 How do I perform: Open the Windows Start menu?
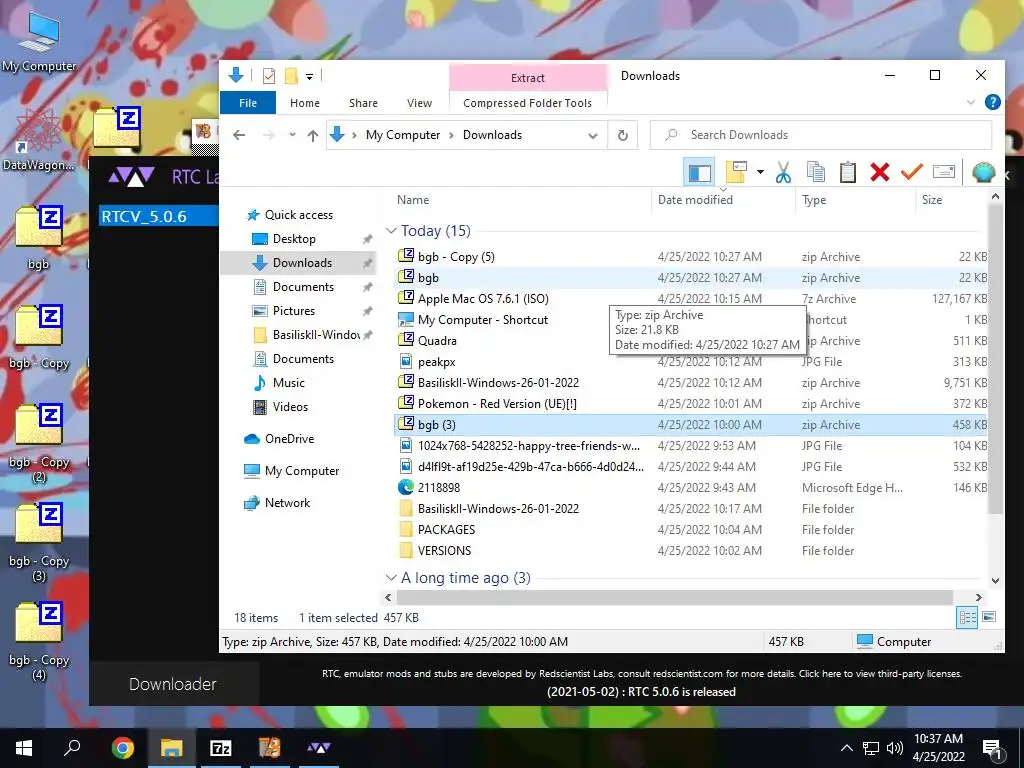coord(24,748)
